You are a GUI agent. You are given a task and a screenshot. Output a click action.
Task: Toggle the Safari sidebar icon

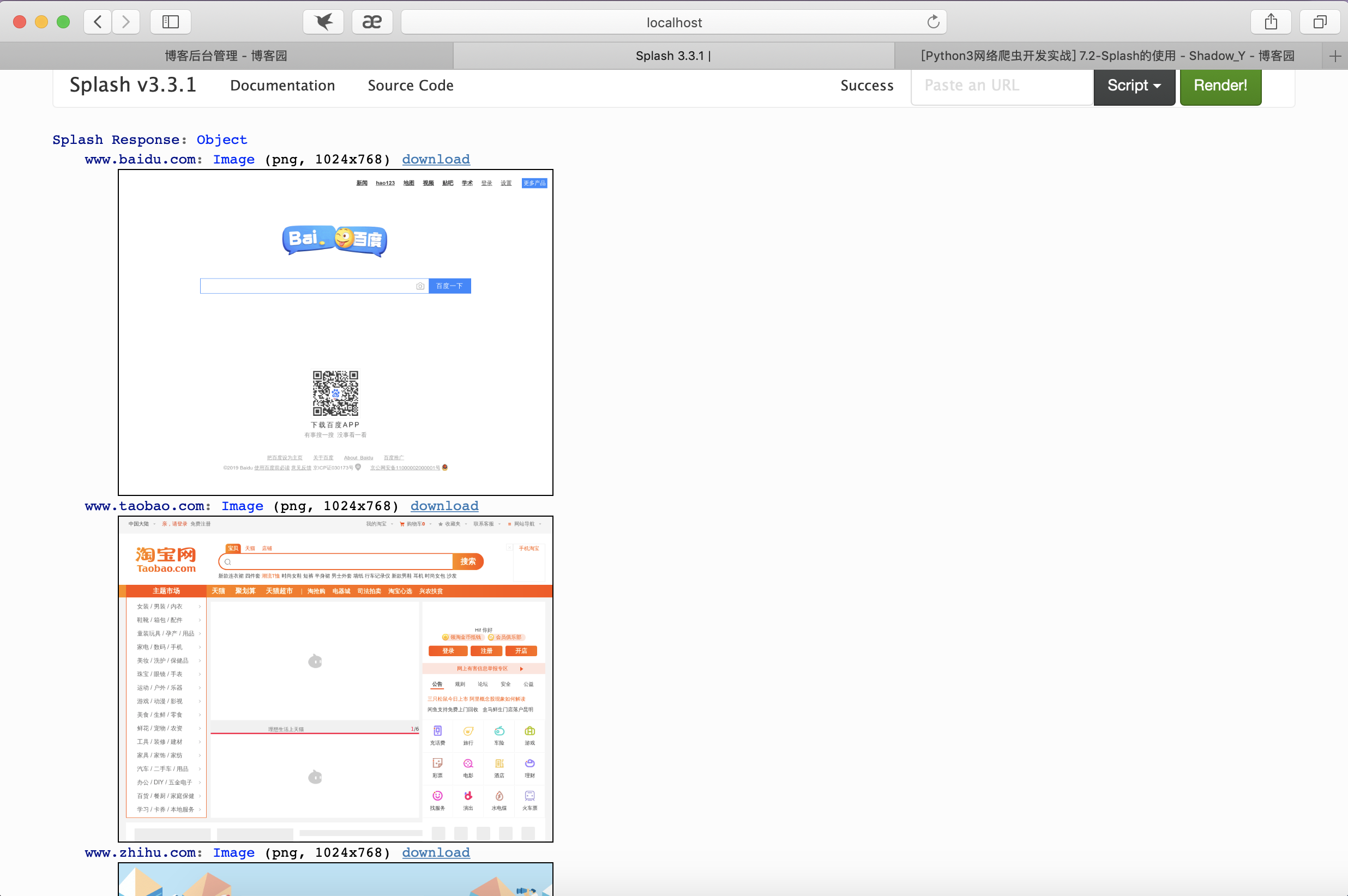(x=170, y=22)
